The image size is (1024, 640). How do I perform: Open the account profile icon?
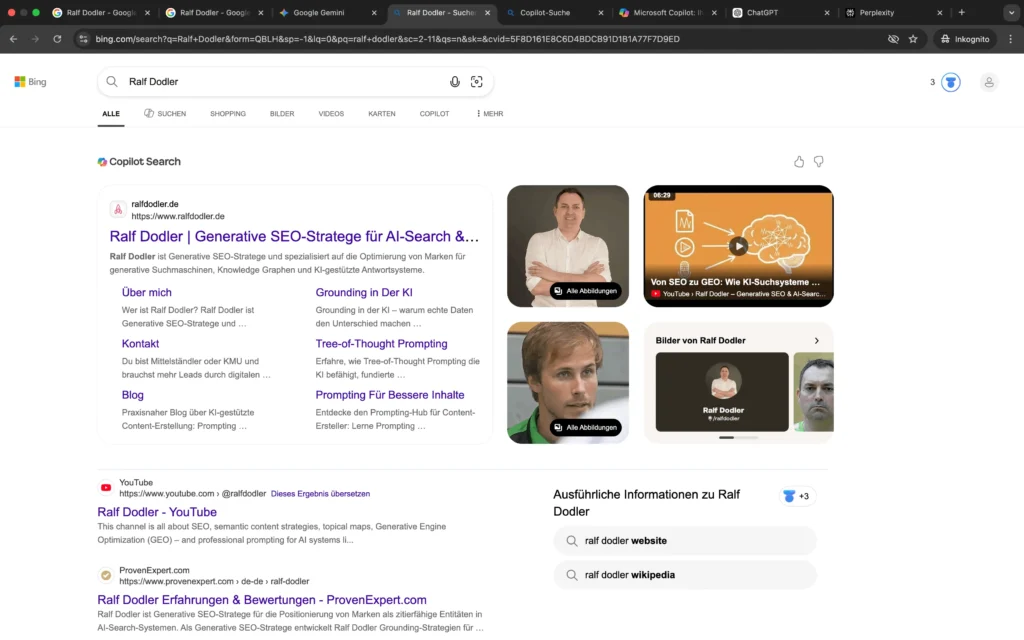coord(989,82)
